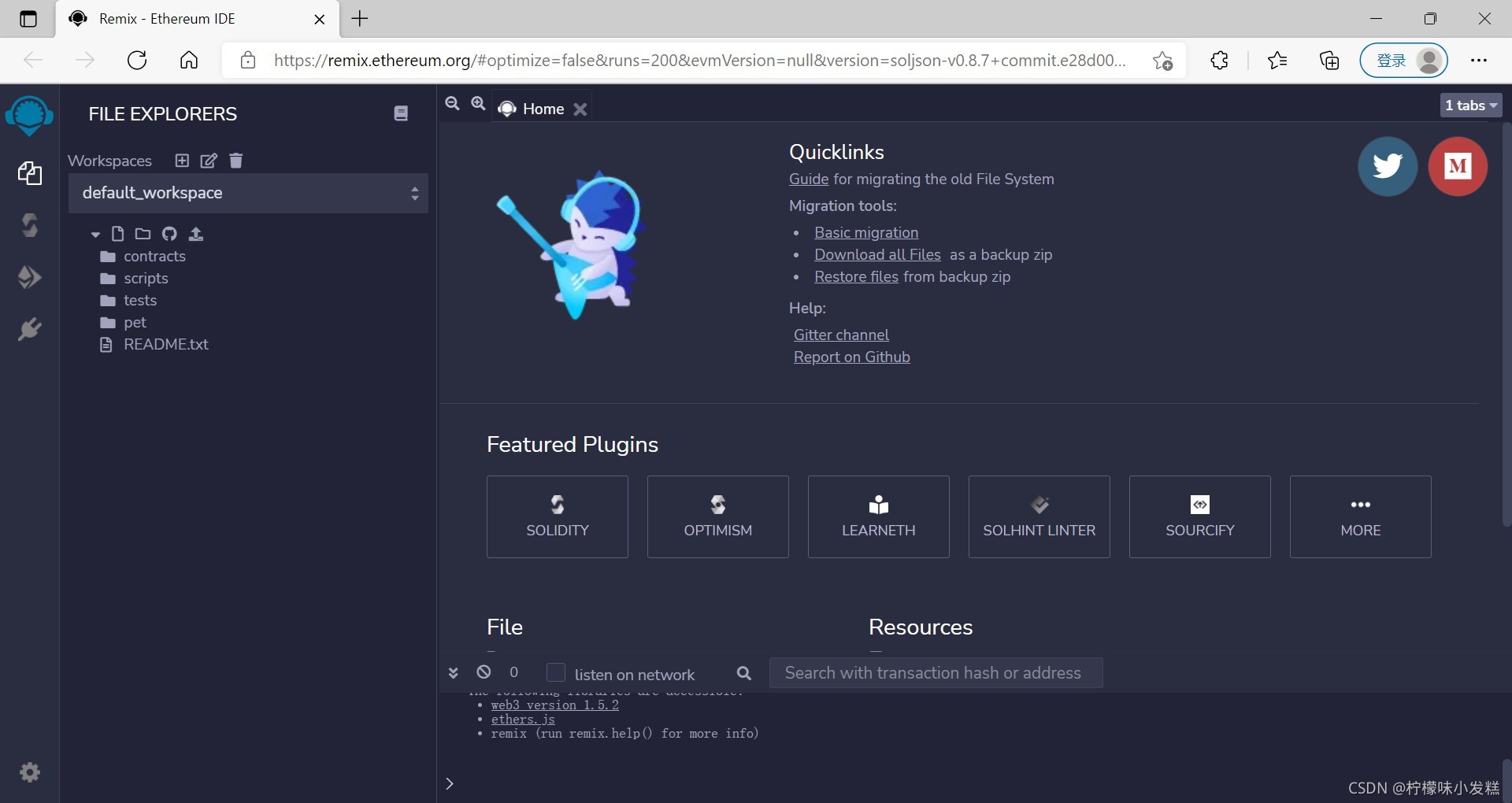Delete the current workspace

coord(235,161)
